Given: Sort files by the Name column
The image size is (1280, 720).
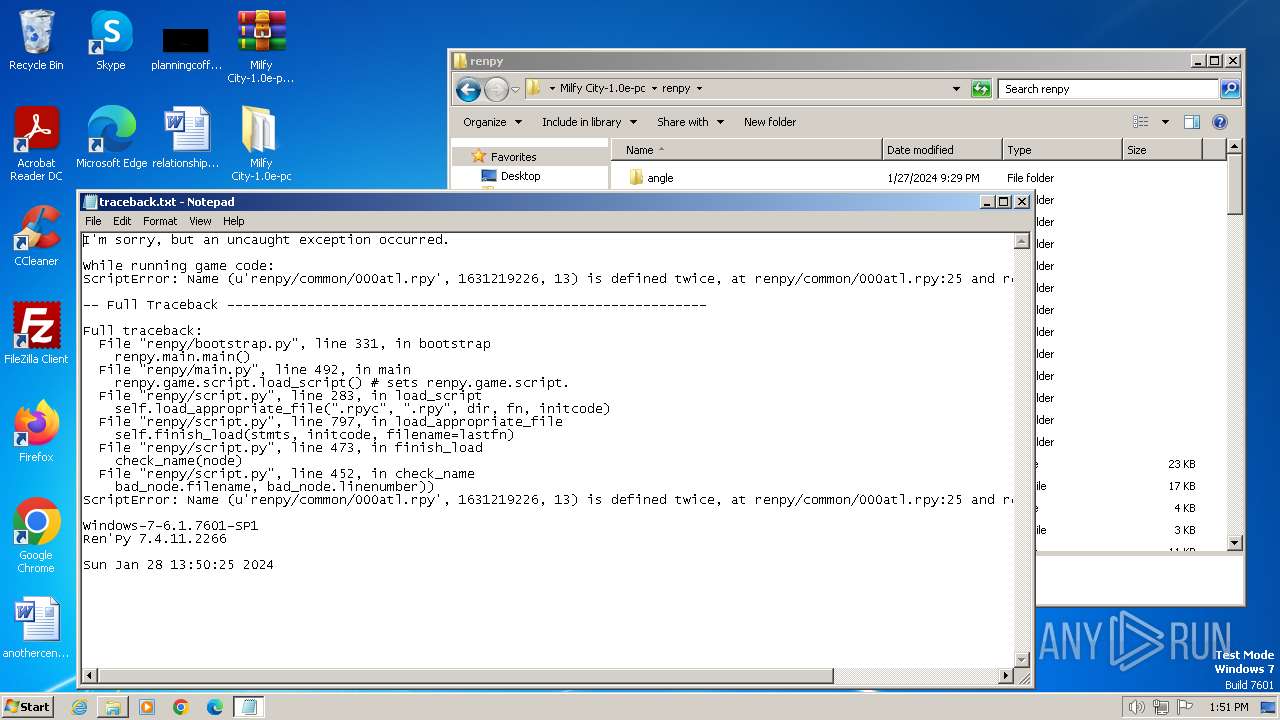Looking at the screenshot, I should [x=747, y=150].
